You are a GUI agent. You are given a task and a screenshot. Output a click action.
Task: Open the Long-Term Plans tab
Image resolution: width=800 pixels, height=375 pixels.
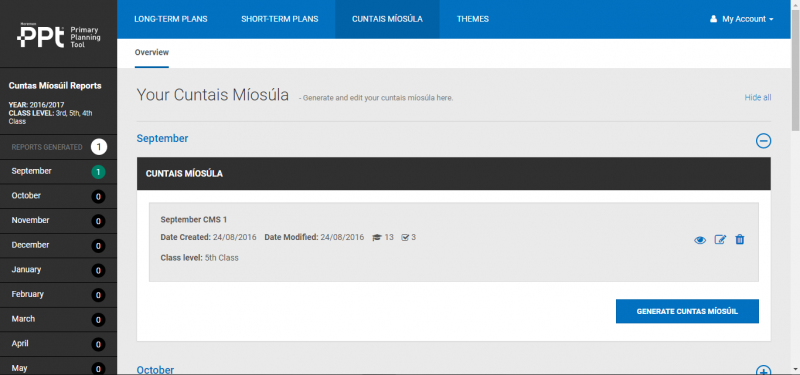(171, 19)
